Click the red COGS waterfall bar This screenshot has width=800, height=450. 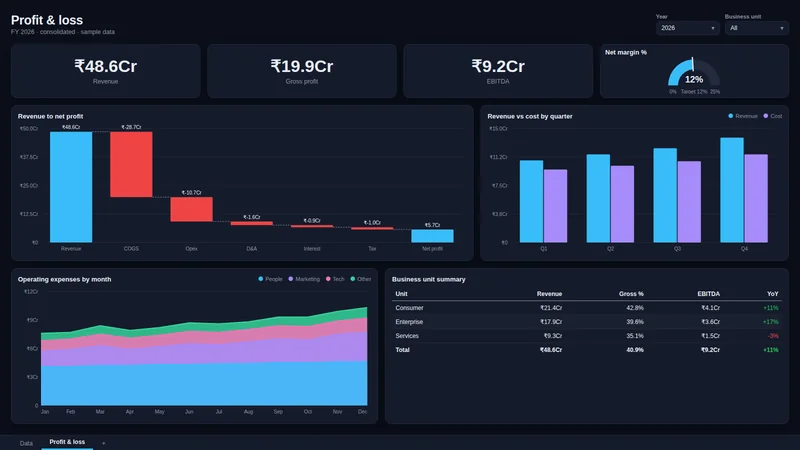(x=131, y=164)
